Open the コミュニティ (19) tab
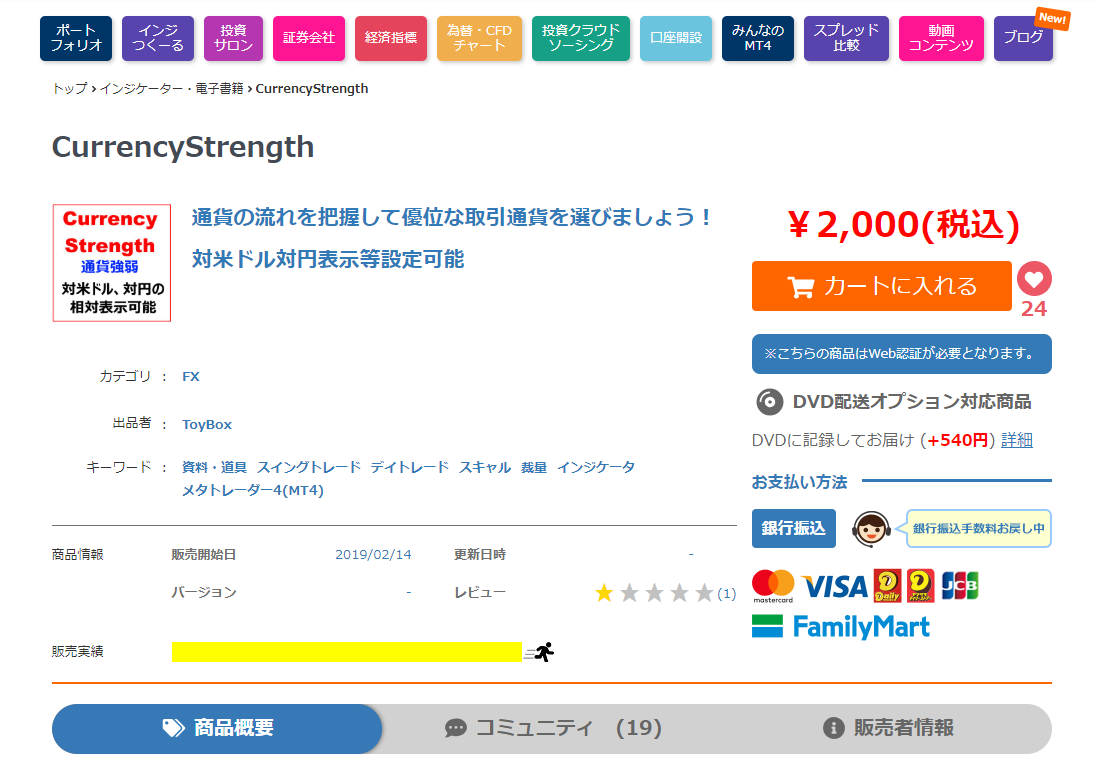 pos(553,728)
